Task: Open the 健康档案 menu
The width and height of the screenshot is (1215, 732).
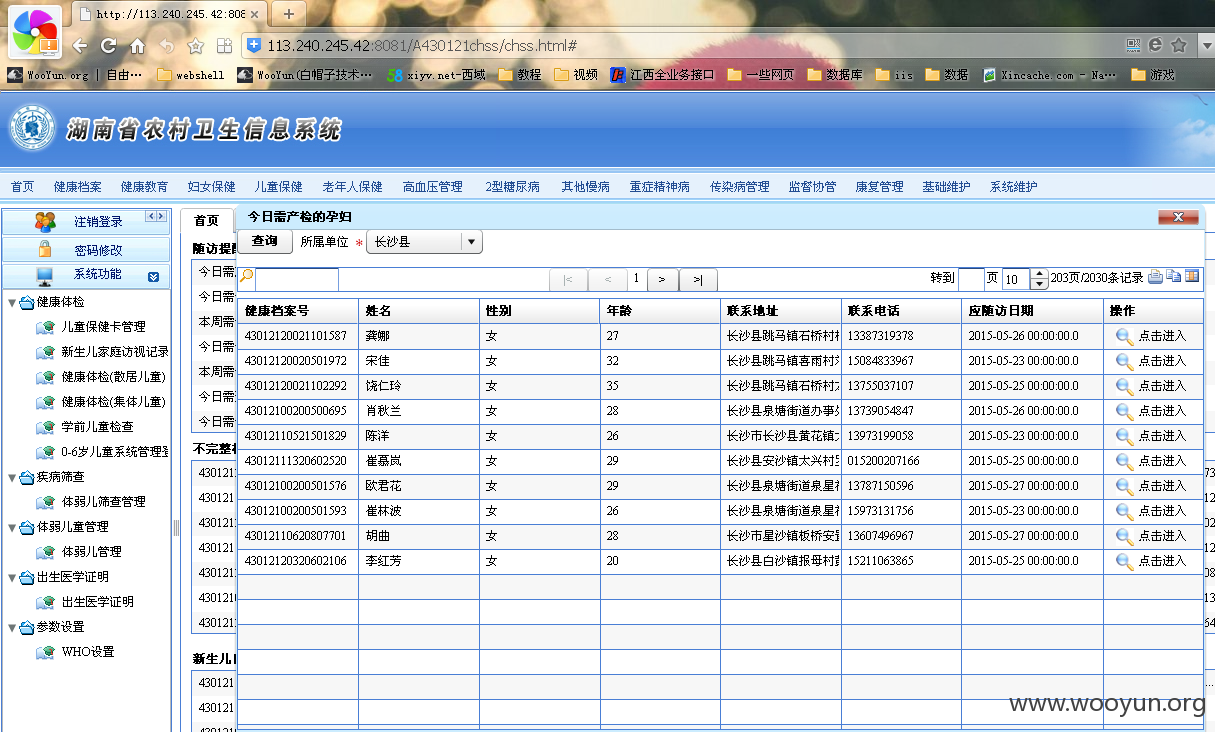Action: (78, 187)
